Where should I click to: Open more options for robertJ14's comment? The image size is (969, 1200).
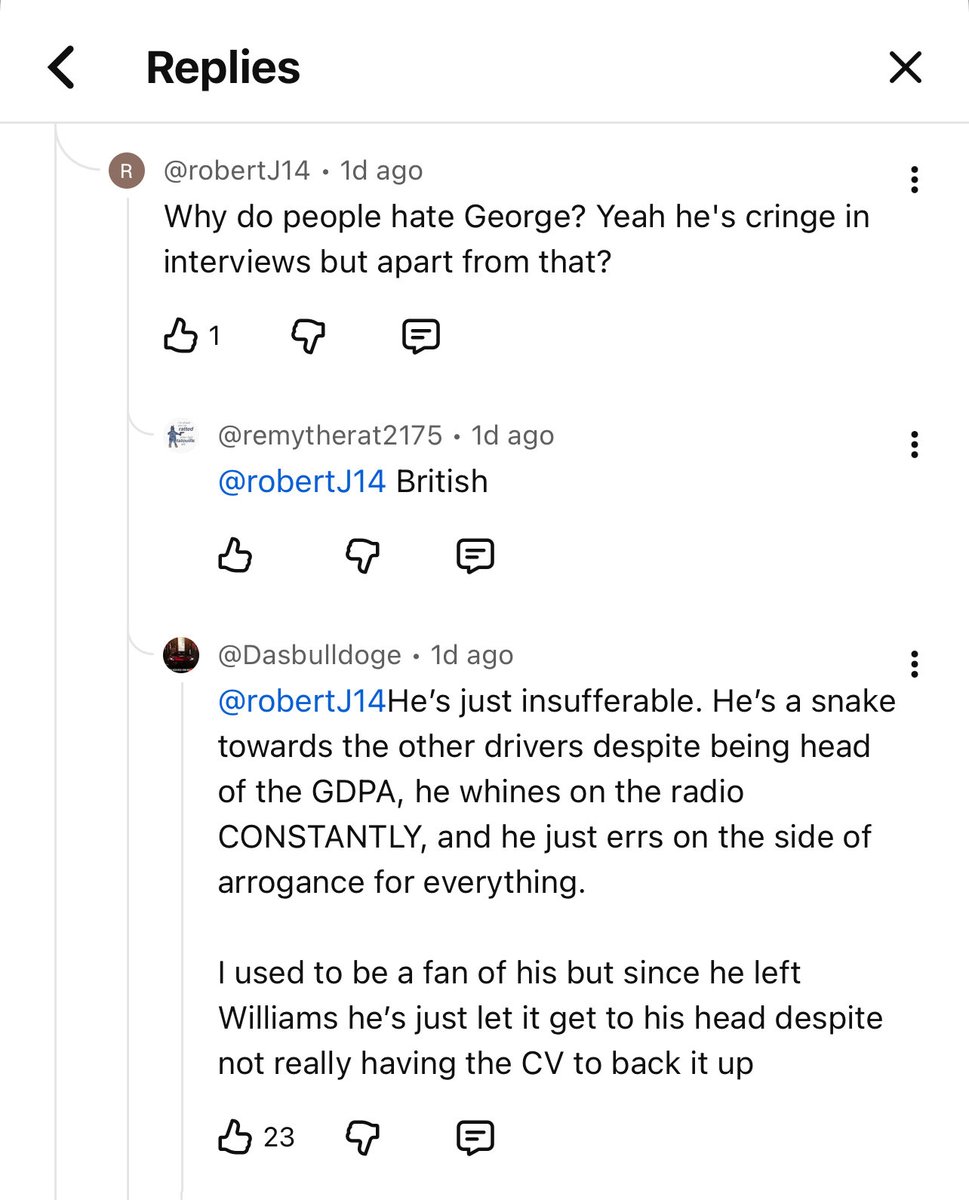click(x=913, y=180)
